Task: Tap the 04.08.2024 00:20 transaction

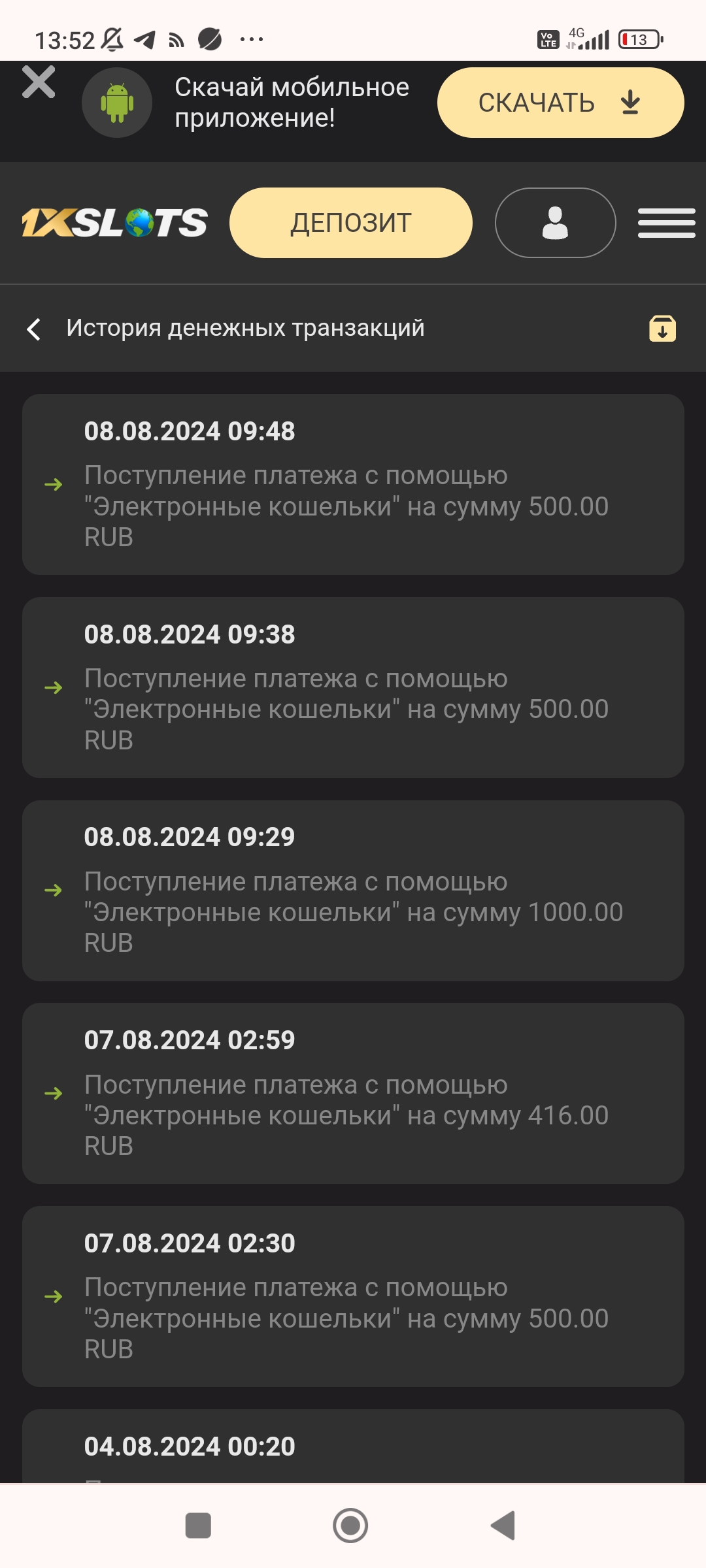Action: pyautogui.click(x=353, y=1446)
